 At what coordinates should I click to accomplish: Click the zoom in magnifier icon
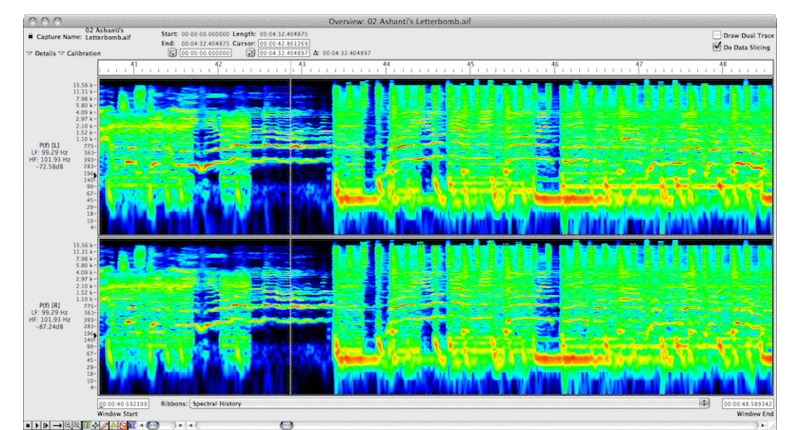point(66,425)
